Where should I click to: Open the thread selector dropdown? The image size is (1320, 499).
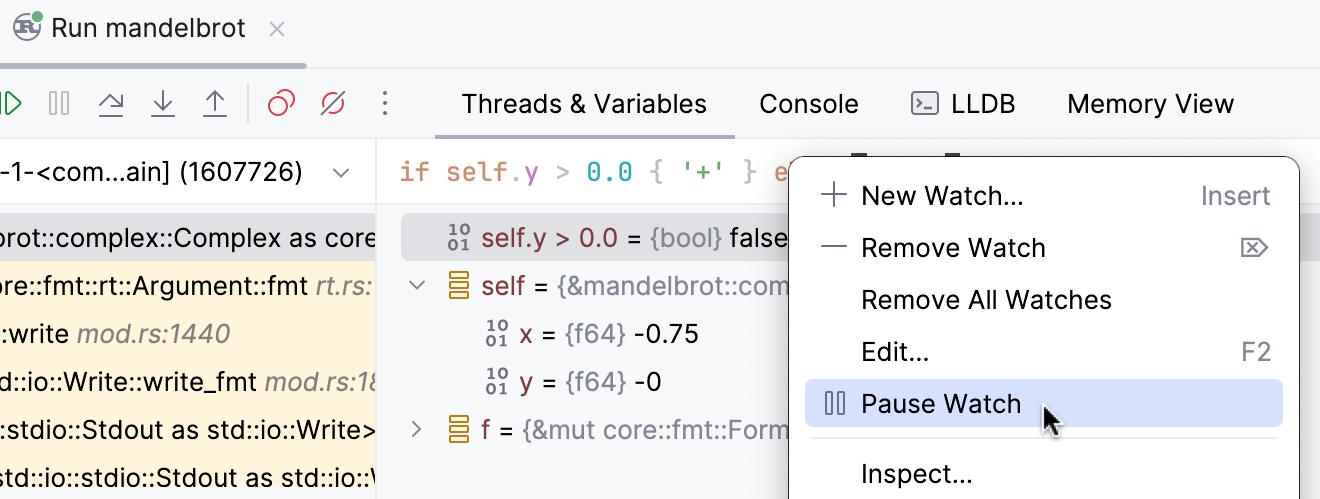click(x=341, y=173)
